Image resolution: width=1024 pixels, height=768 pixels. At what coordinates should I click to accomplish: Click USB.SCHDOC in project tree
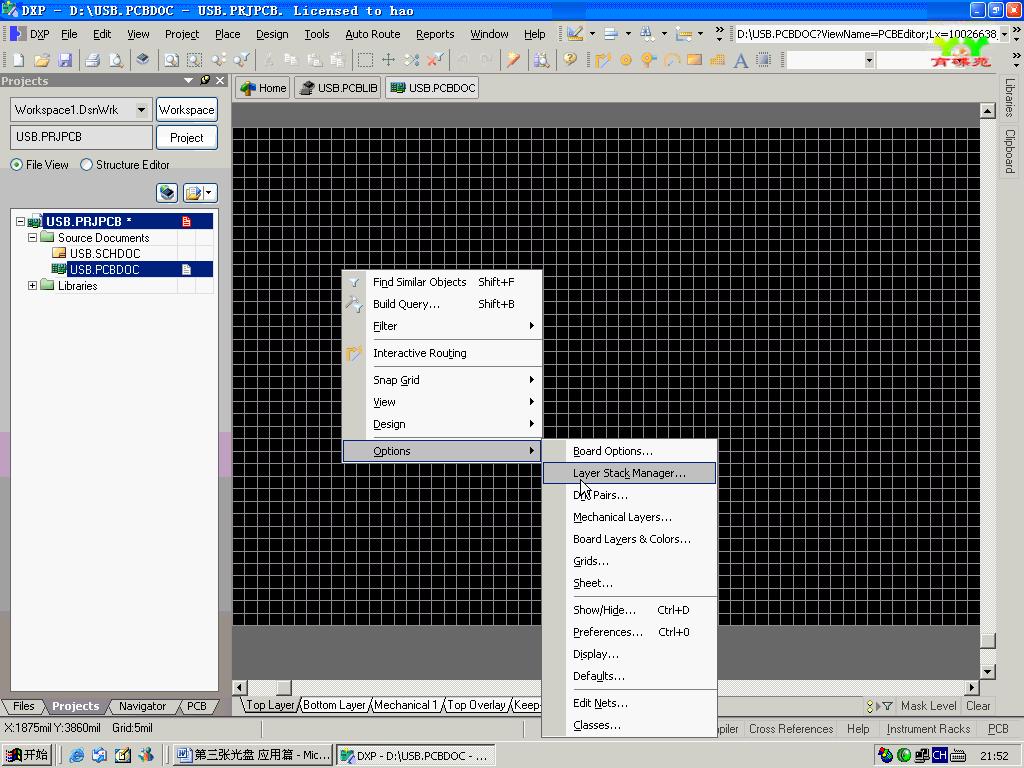tap(104, 253)
